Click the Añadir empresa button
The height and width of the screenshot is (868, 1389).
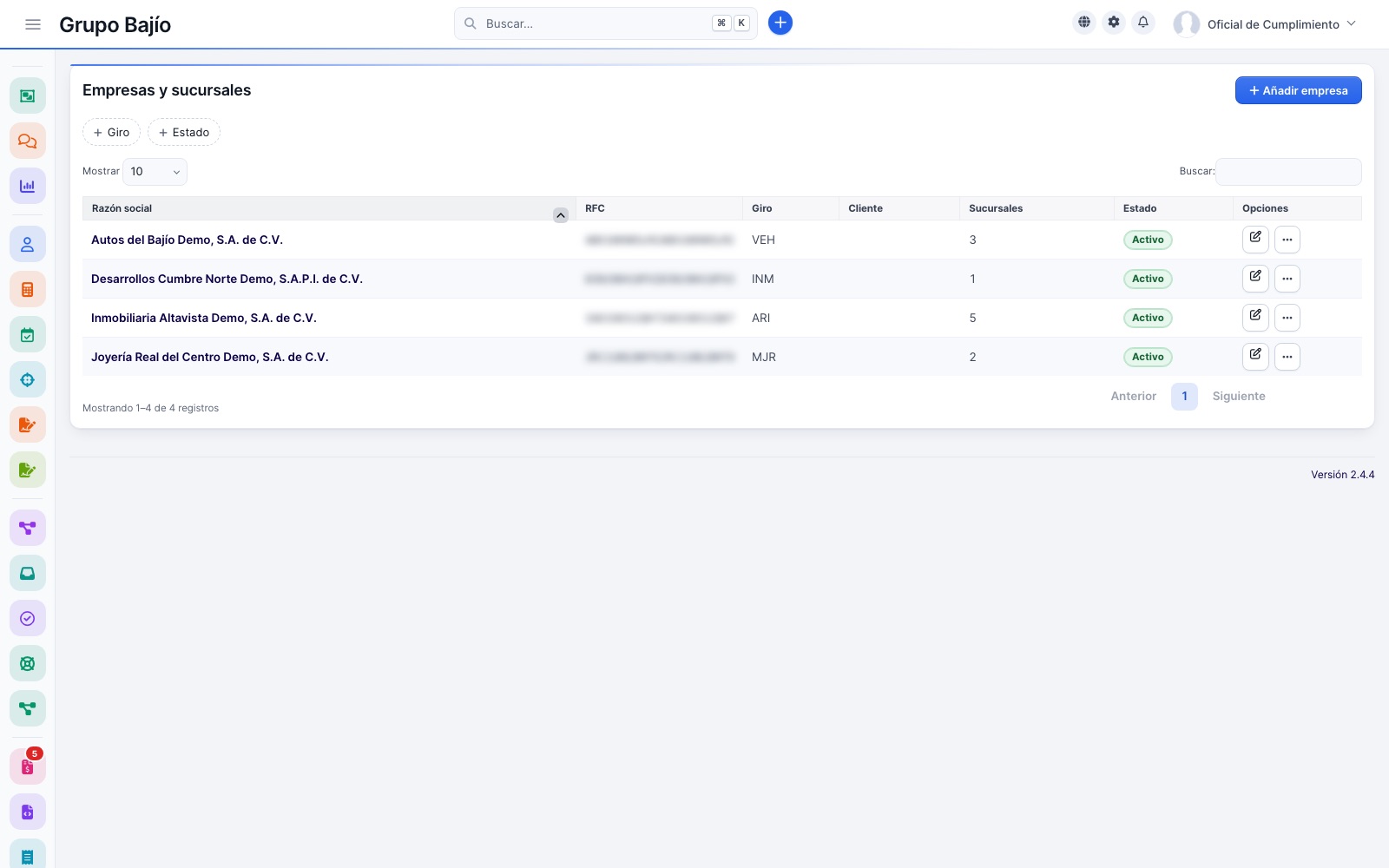(1298, 90)
